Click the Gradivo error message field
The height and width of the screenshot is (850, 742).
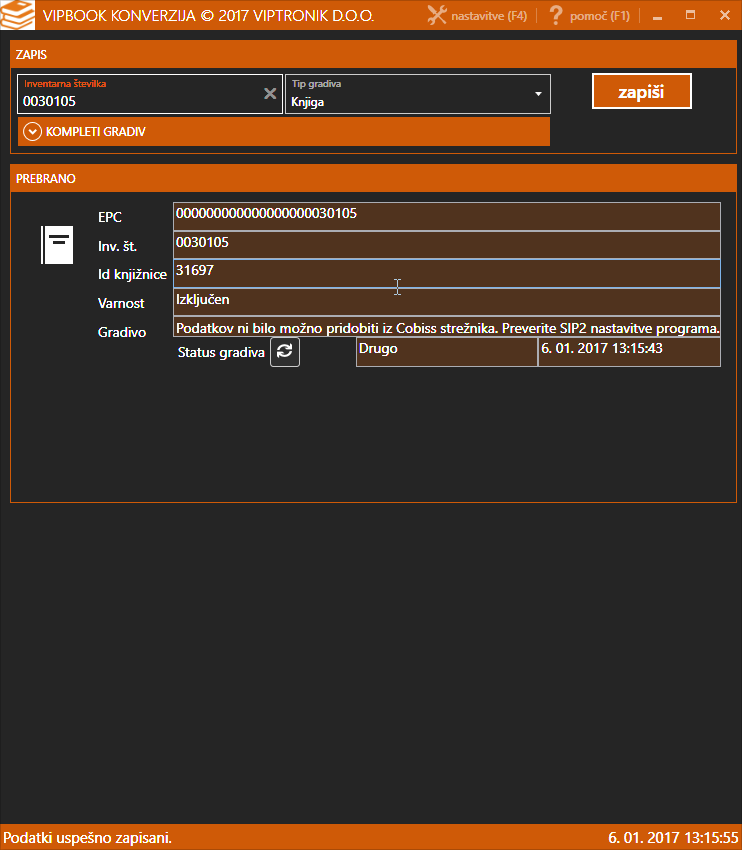tap(446, 329)
